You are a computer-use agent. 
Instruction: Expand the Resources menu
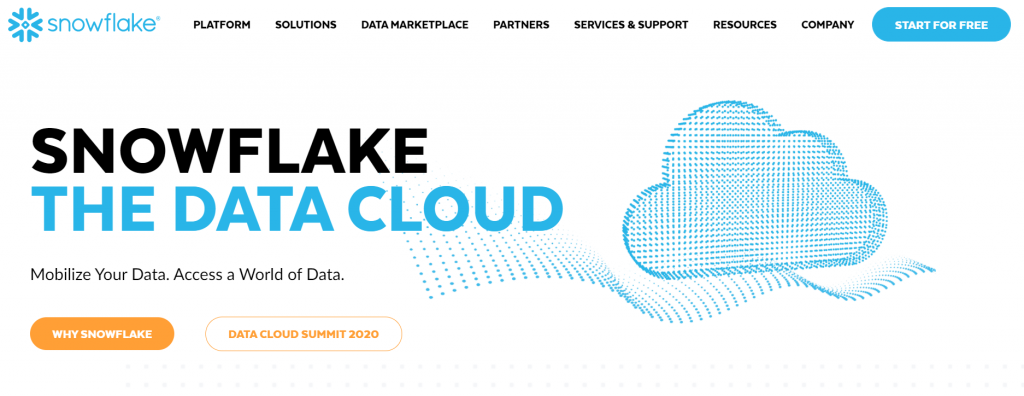[744, 25]
